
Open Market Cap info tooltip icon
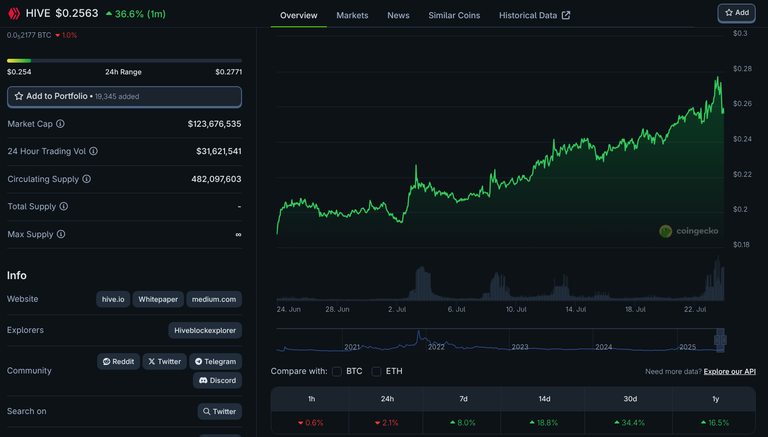(60, 124)
